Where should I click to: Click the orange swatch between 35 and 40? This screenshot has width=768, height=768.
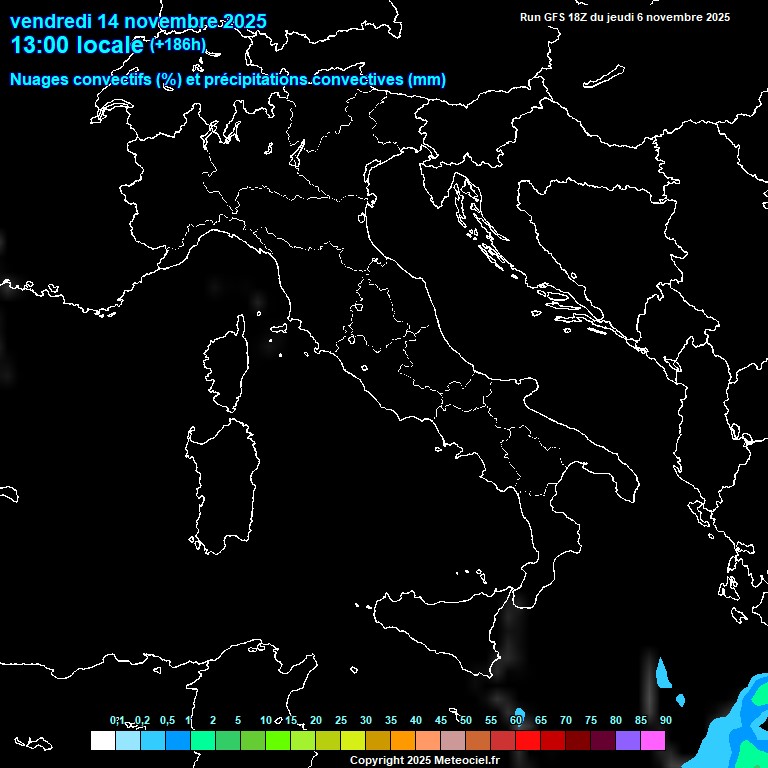[x=403, y=740]
